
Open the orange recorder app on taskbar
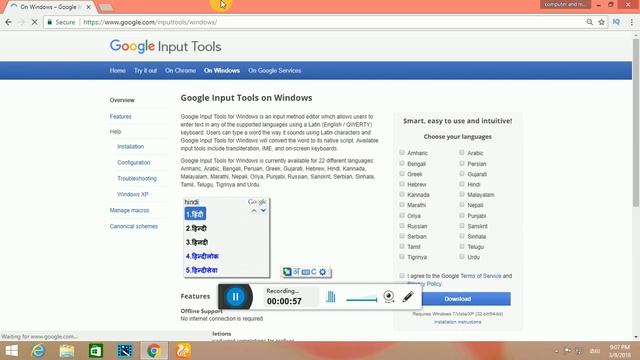click(x=183, y=351)
